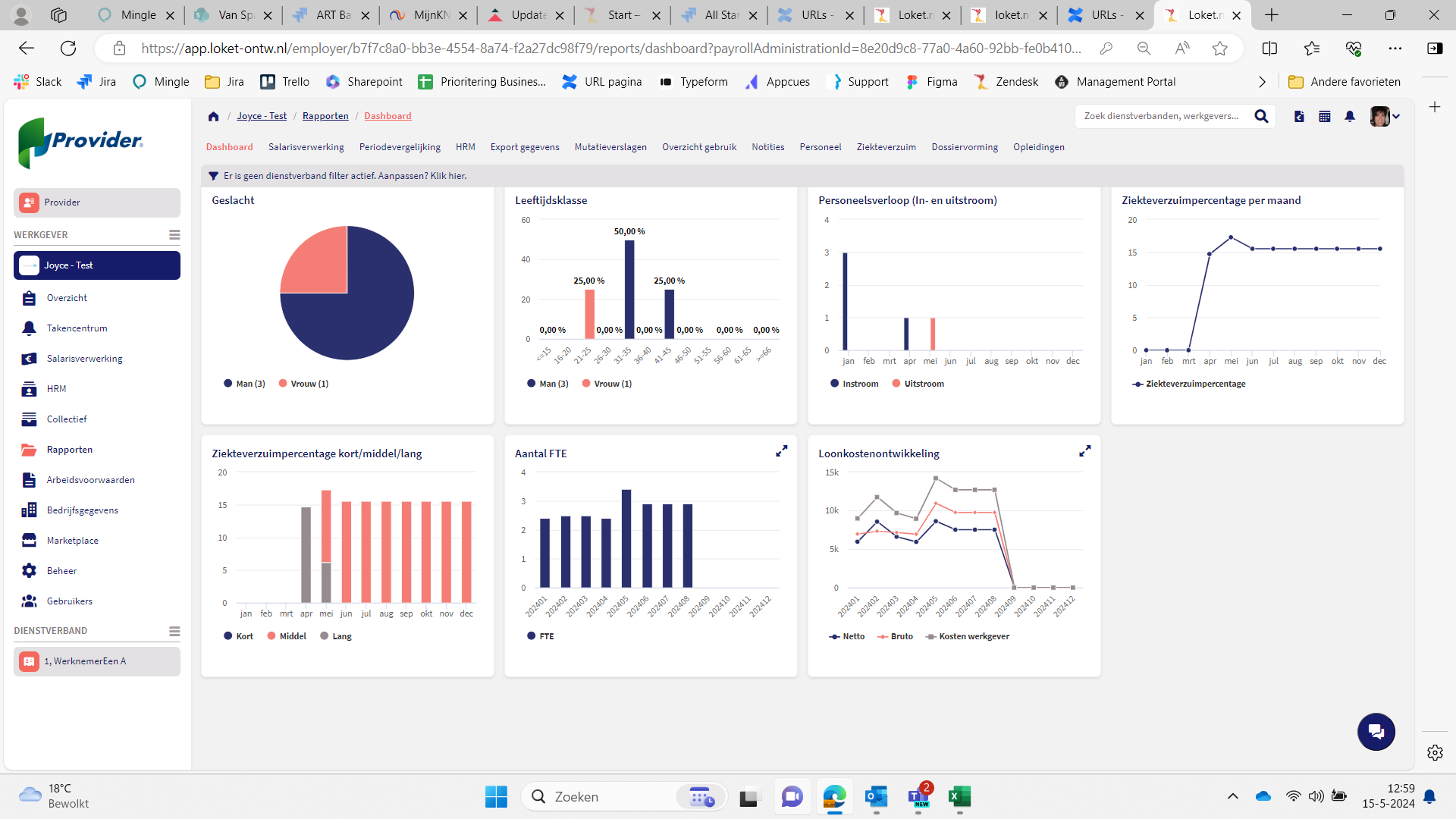Open Beheer settings in sidebar
Image resolution: width=1456 pixels, height=819 pixels.
(x=61, y=571)
